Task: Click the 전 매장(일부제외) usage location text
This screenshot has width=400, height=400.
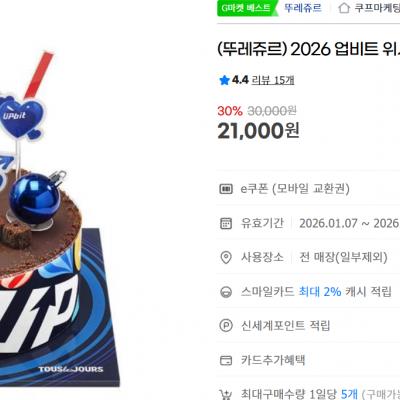Action: click(x=343, y=257)
